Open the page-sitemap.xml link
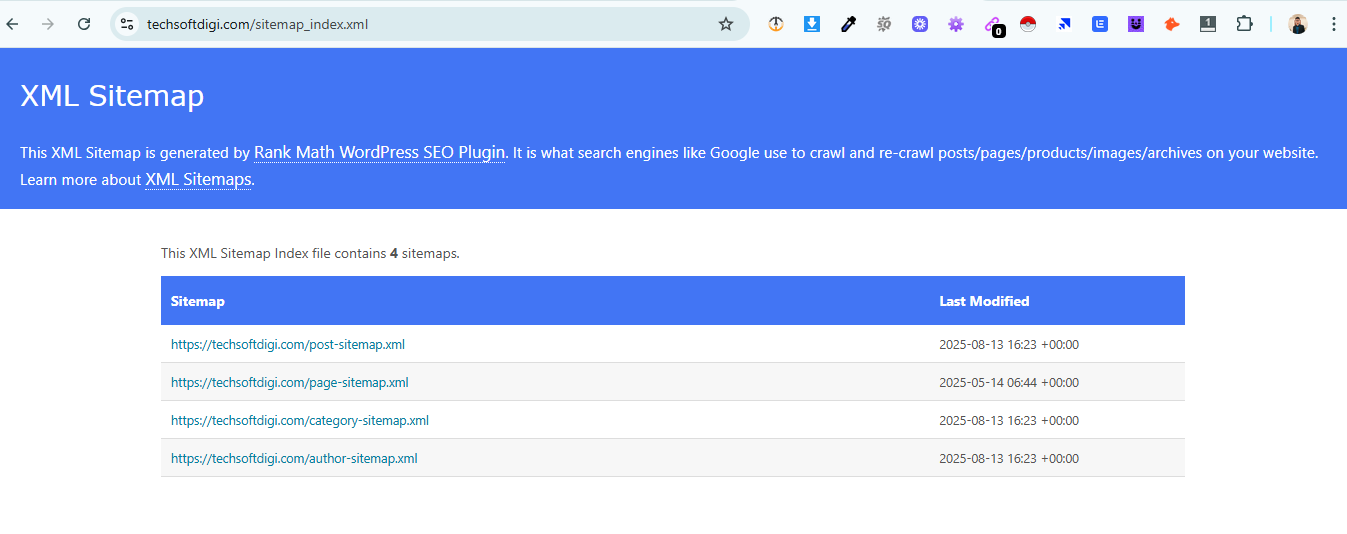This screenshot has height=534, width=1347. 290,383
